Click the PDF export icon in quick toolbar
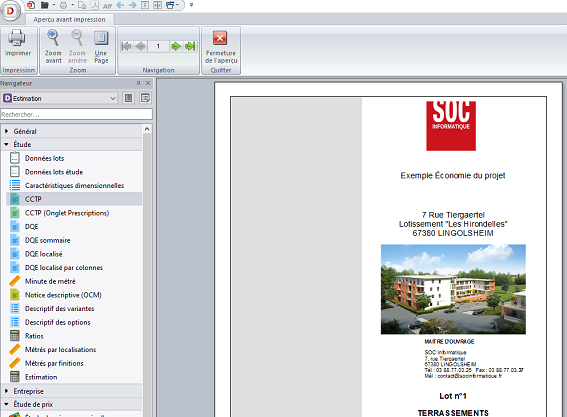The height and width of the screenshot is (417, 567). pos(95,5)
